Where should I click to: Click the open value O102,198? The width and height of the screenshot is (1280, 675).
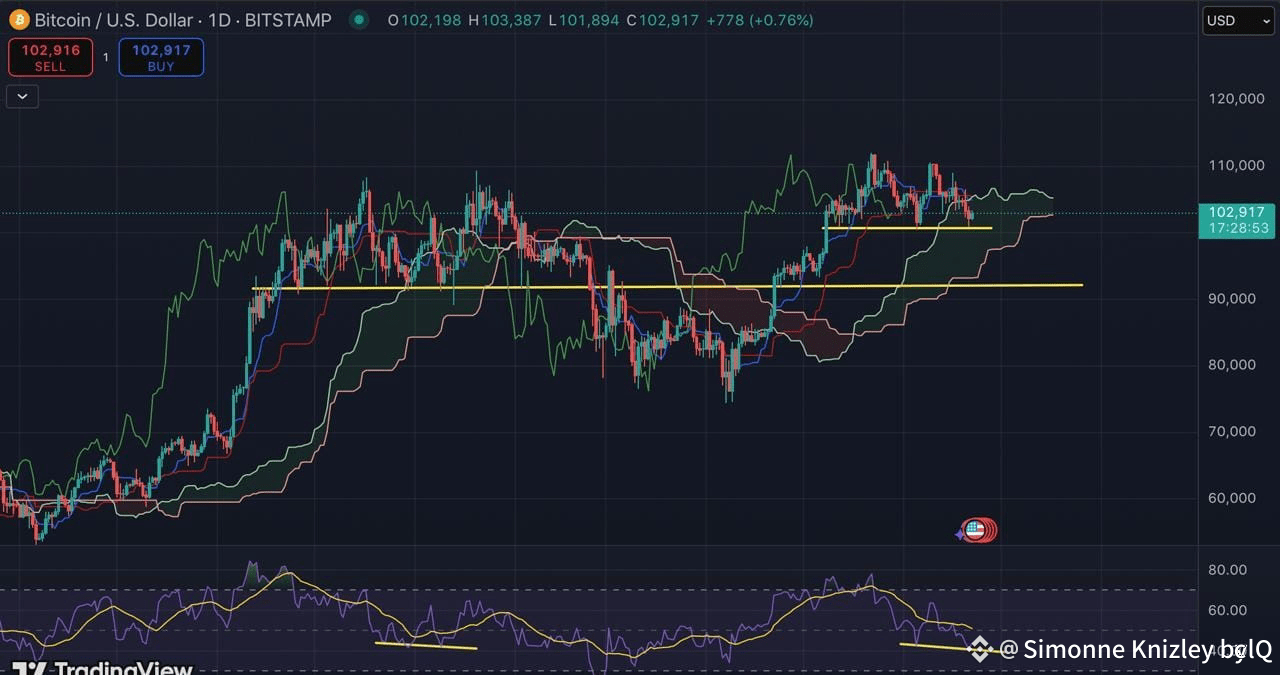click(x=425, y=20)
